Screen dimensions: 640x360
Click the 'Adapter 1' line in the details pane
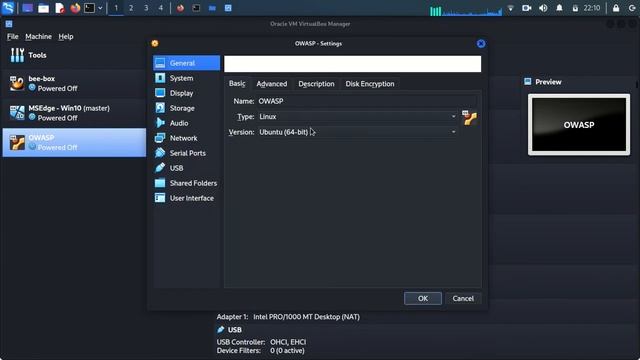tap(288, 317)
